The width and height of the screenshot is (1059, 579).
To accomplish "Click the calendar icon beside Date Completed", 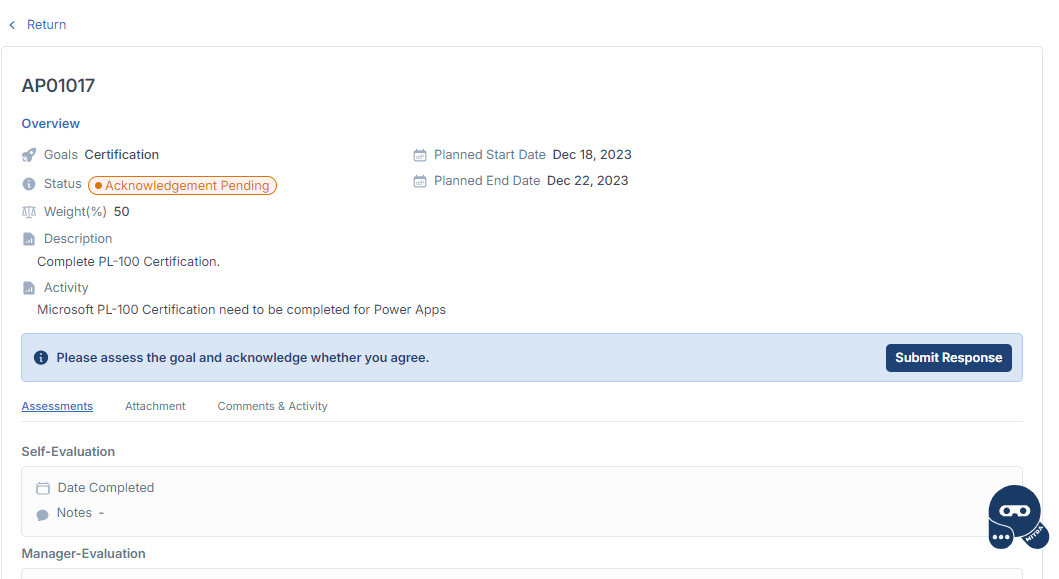I will click(43, 488).
